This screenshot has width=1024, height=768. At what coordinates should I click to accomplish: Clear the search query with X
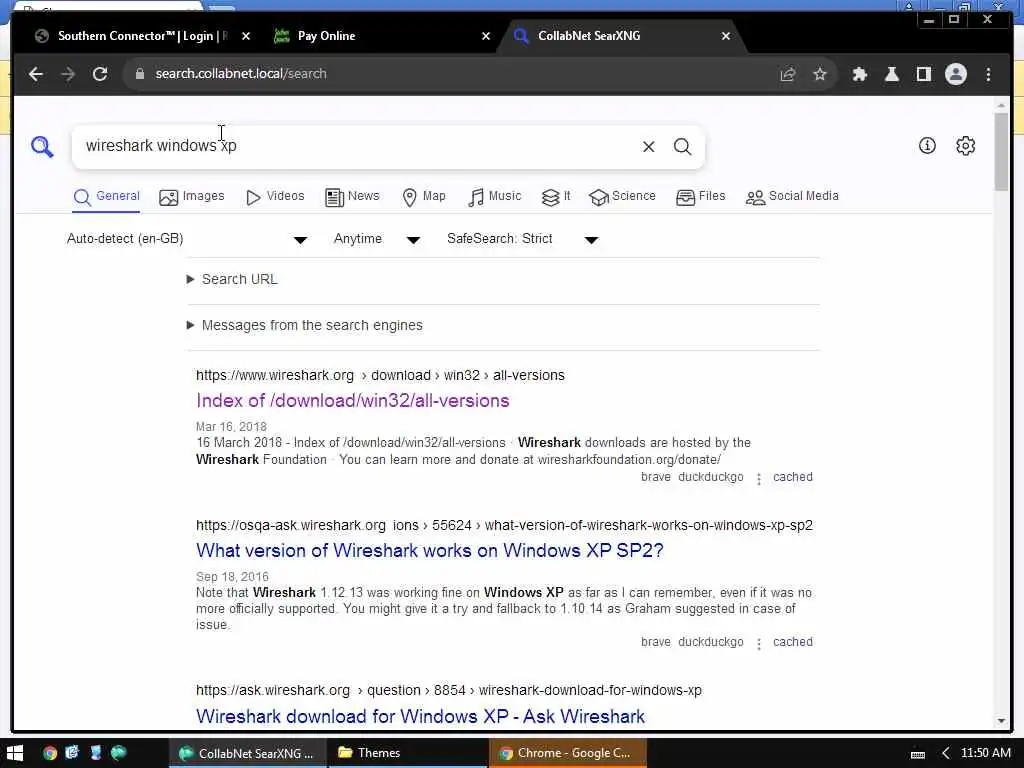pos(648,146)
